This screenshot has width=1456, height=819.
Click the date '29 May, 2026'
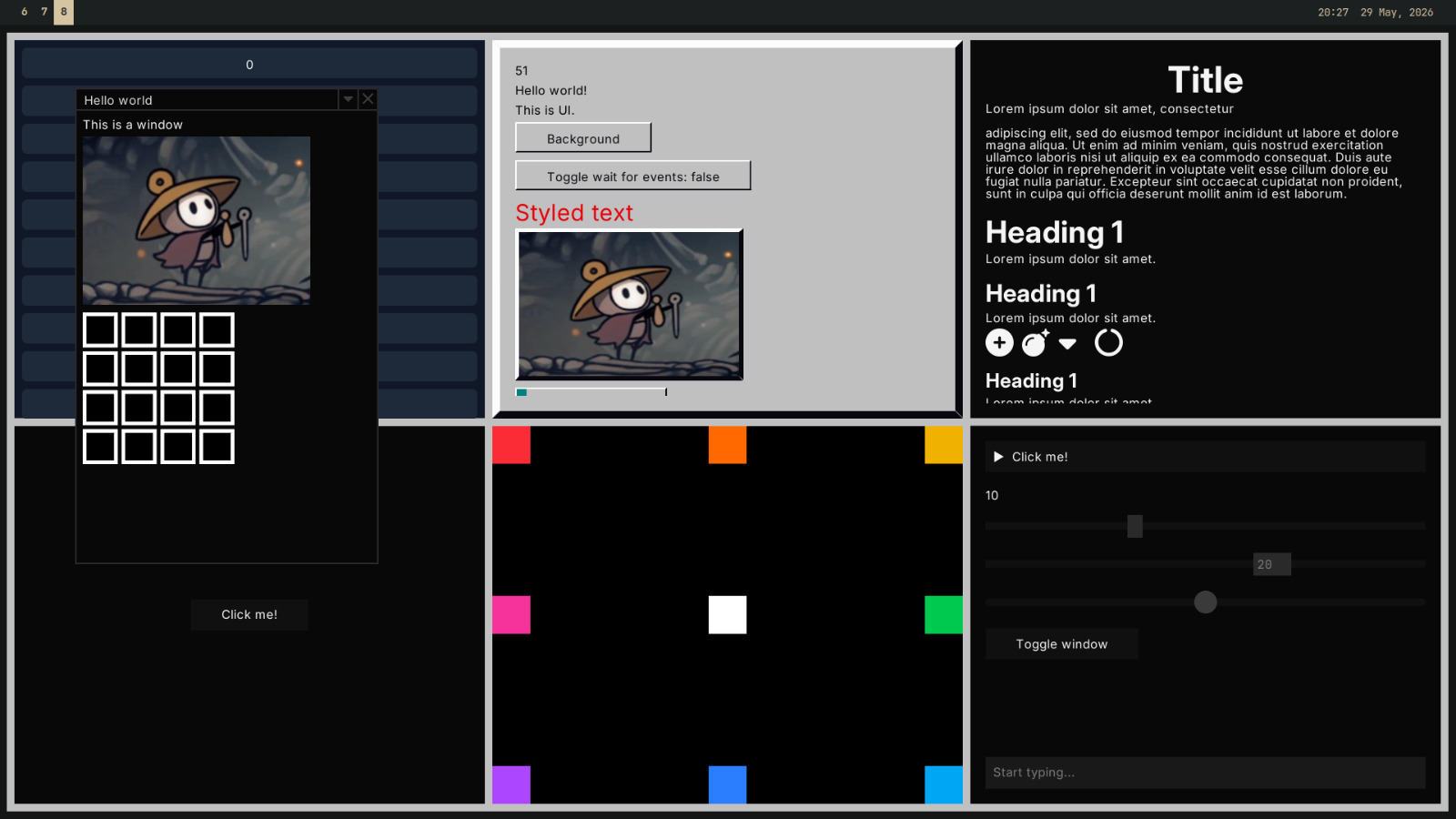(1397, 13)
